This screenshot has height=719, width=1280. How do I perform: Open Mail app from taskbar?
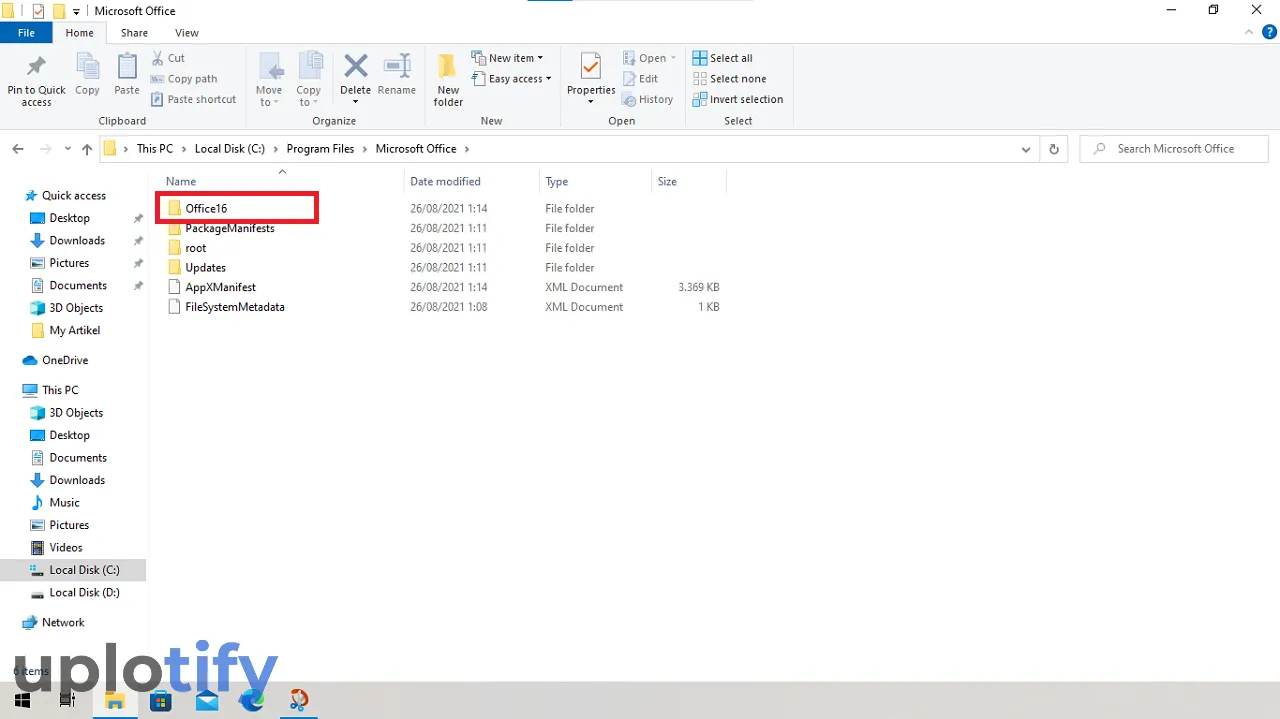pos(207,700)
